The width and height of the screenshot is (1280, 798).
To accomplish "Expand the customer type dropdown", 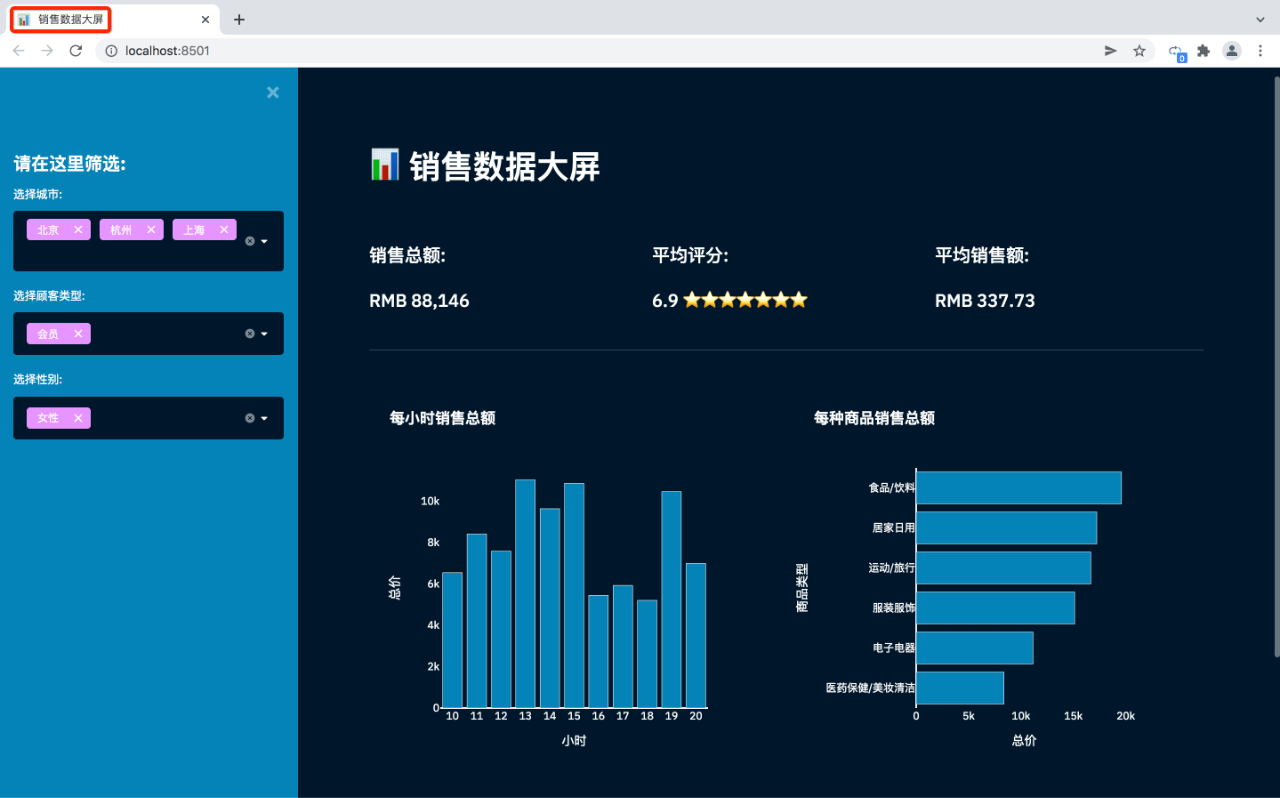I will coord(265,334).
